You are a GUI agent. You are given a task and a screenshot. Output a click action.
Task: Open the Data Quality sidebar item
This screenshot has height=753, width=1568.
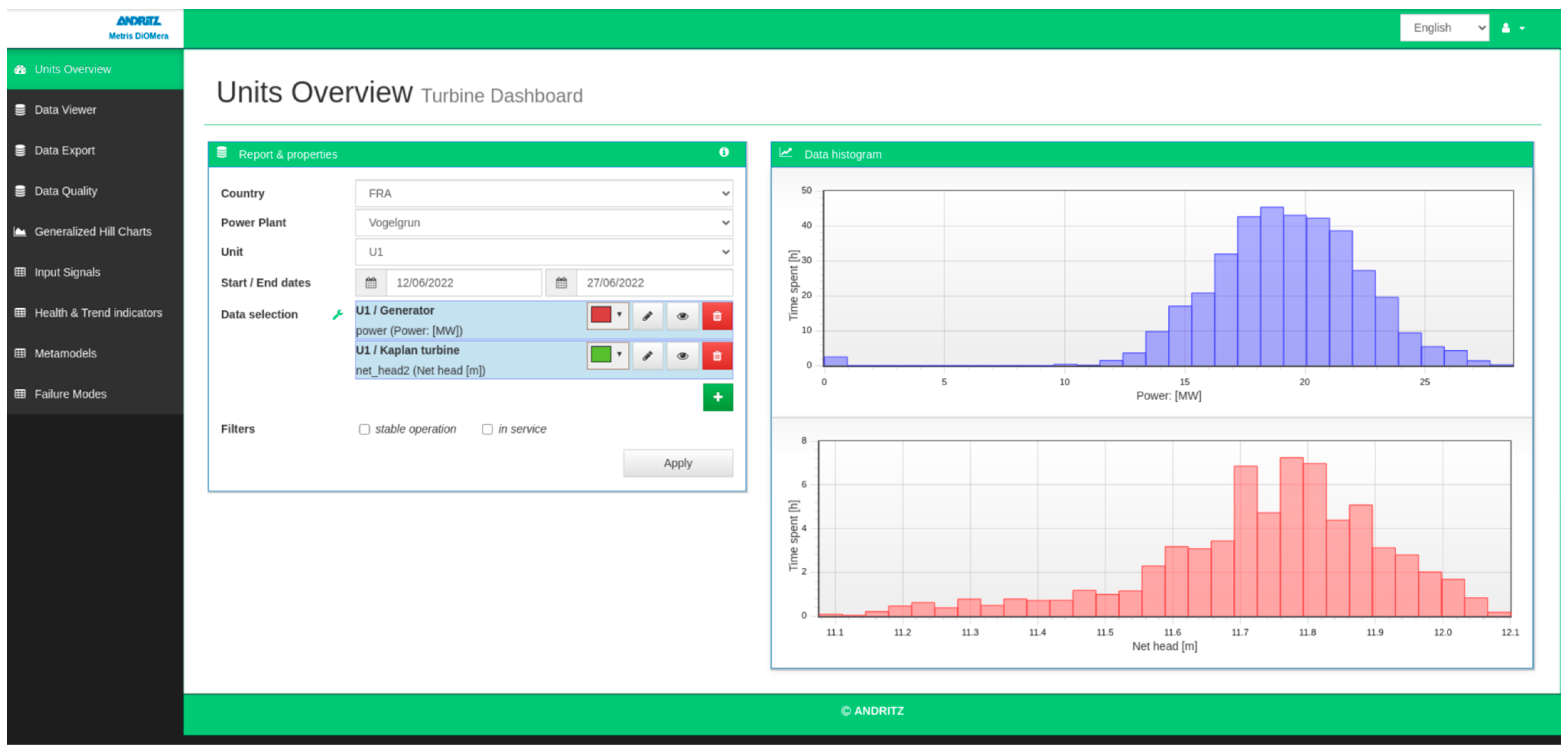66,191
